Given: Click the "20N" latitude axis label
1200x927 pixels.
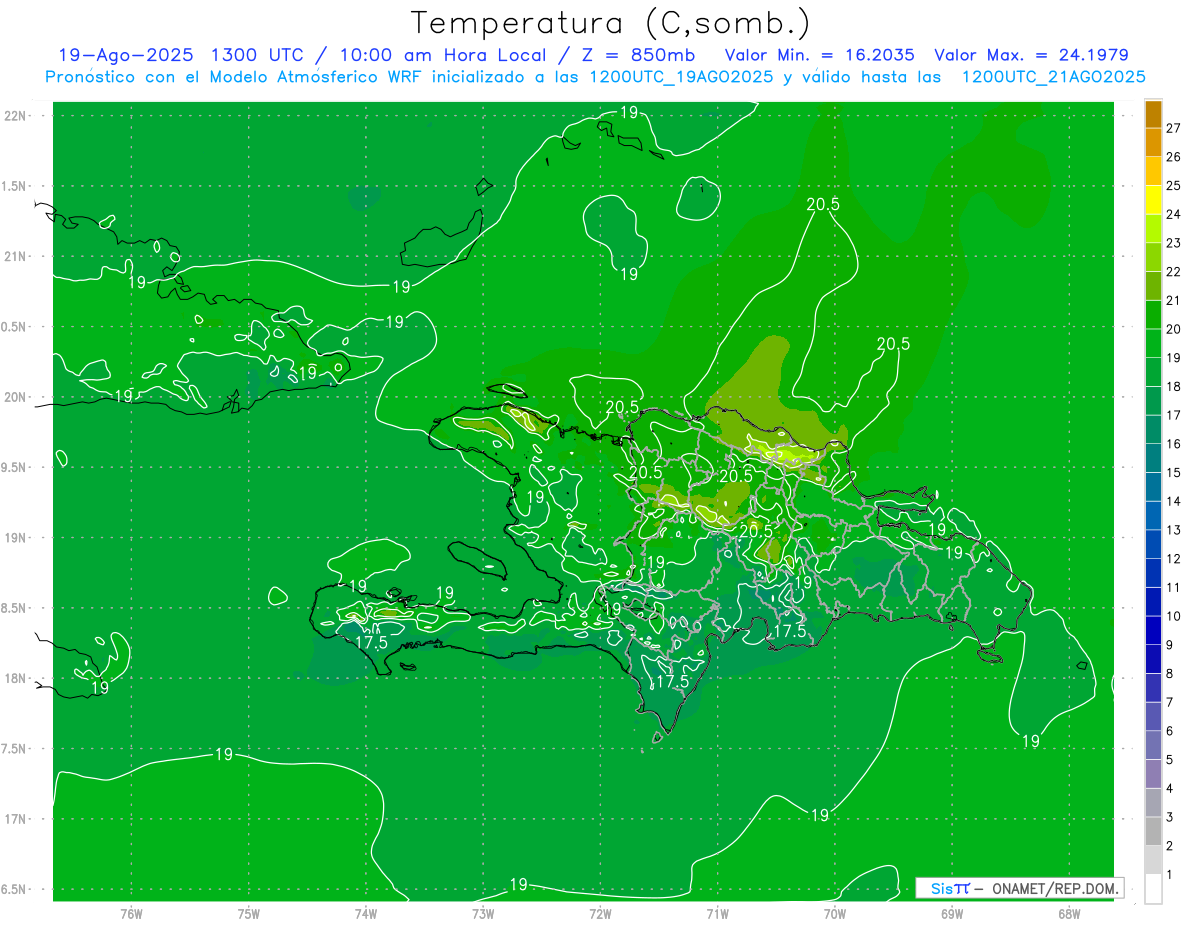Looking at the screenshot, I should [x=15, y=397].
